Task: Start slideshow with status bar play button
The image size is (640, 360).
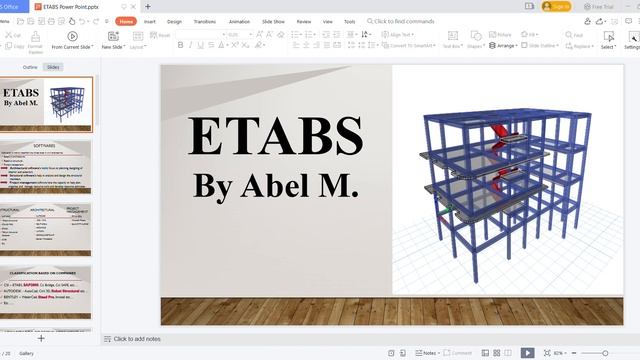Action: 527,353
